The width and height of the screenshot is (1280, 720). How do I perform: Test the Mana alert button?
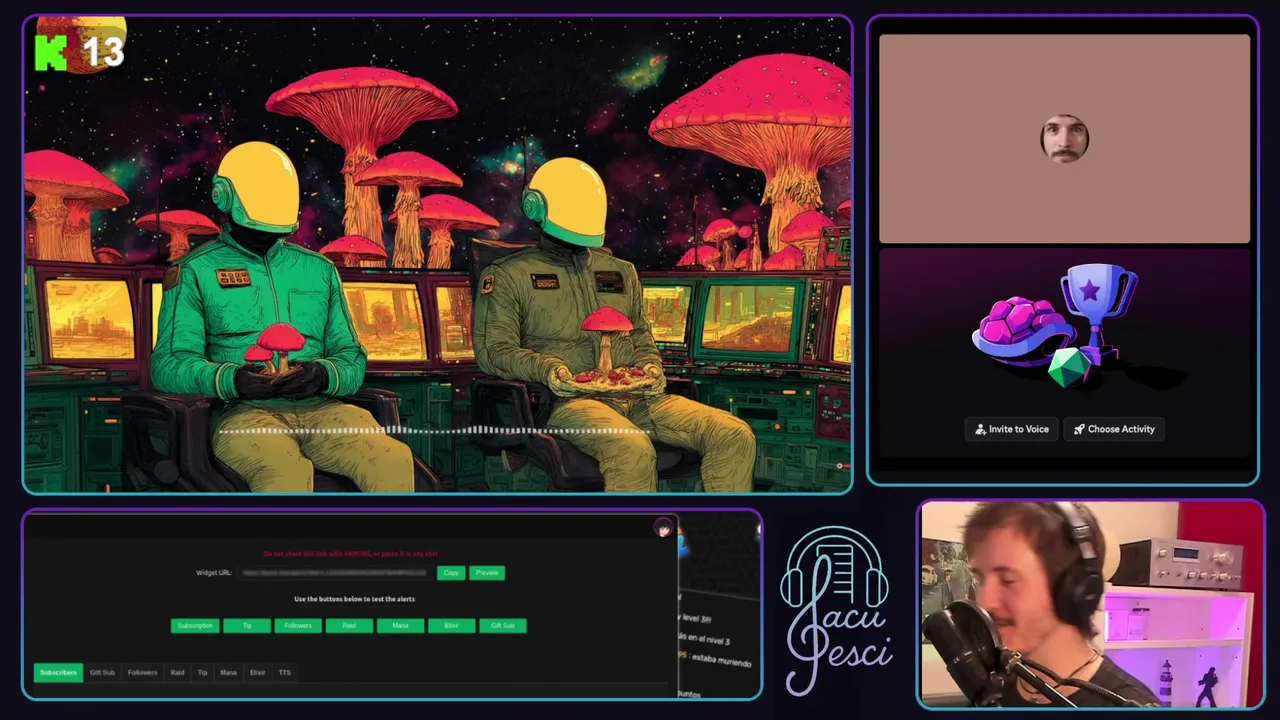pyautogui.click(x=400, y=626)
